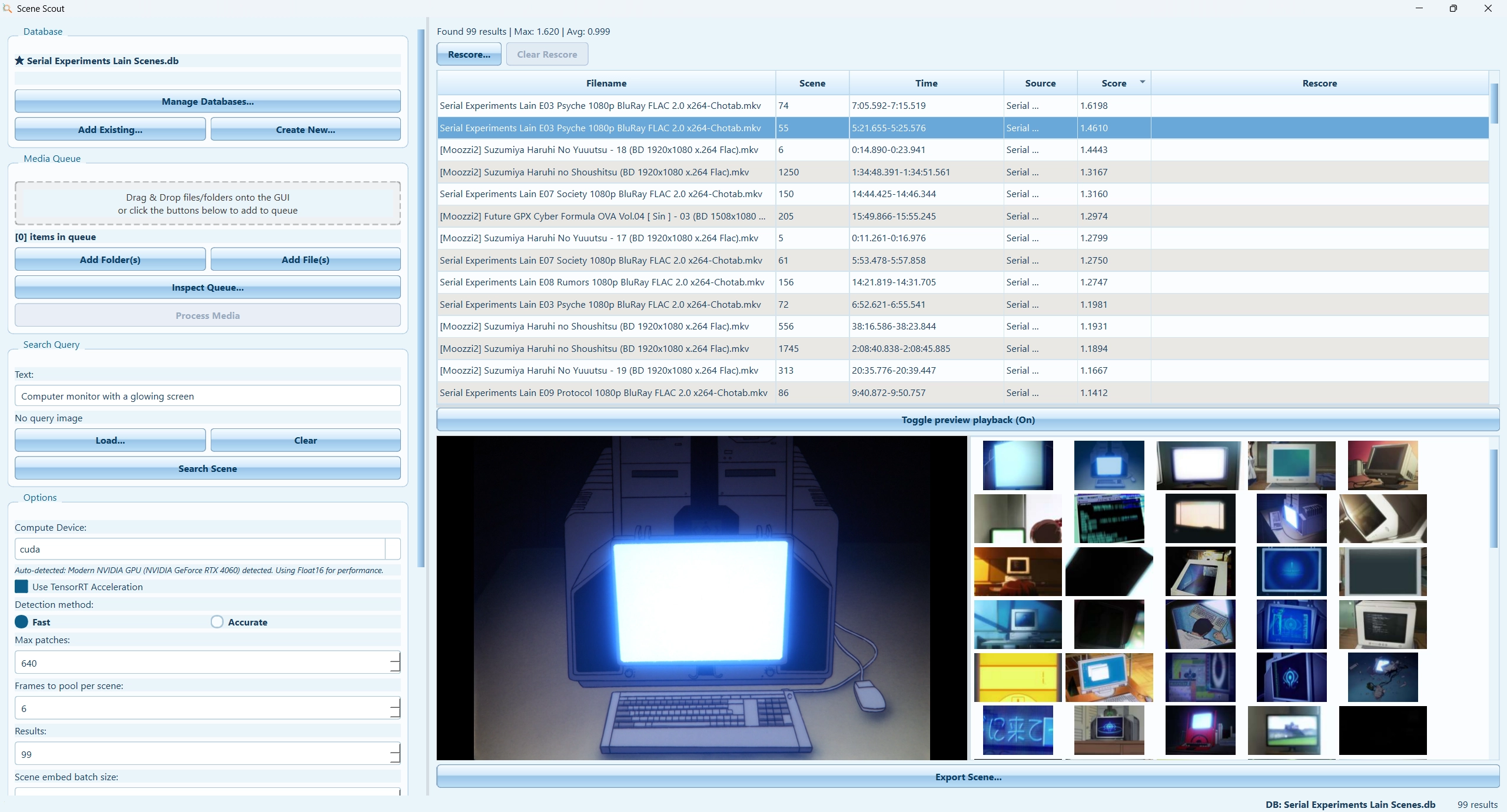Viewport: 1507px width, 812px height.
Task: Create a new database with Create New
Action: [x=306, y=129]
